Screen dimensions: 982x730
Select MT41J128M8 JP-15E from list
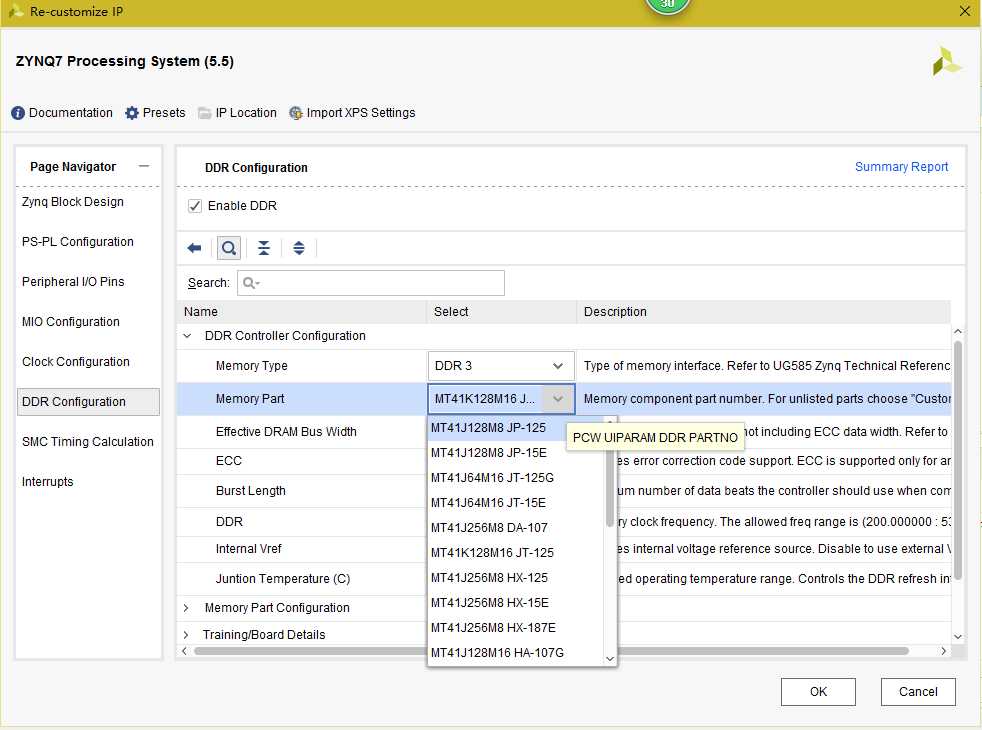[515, 453]
